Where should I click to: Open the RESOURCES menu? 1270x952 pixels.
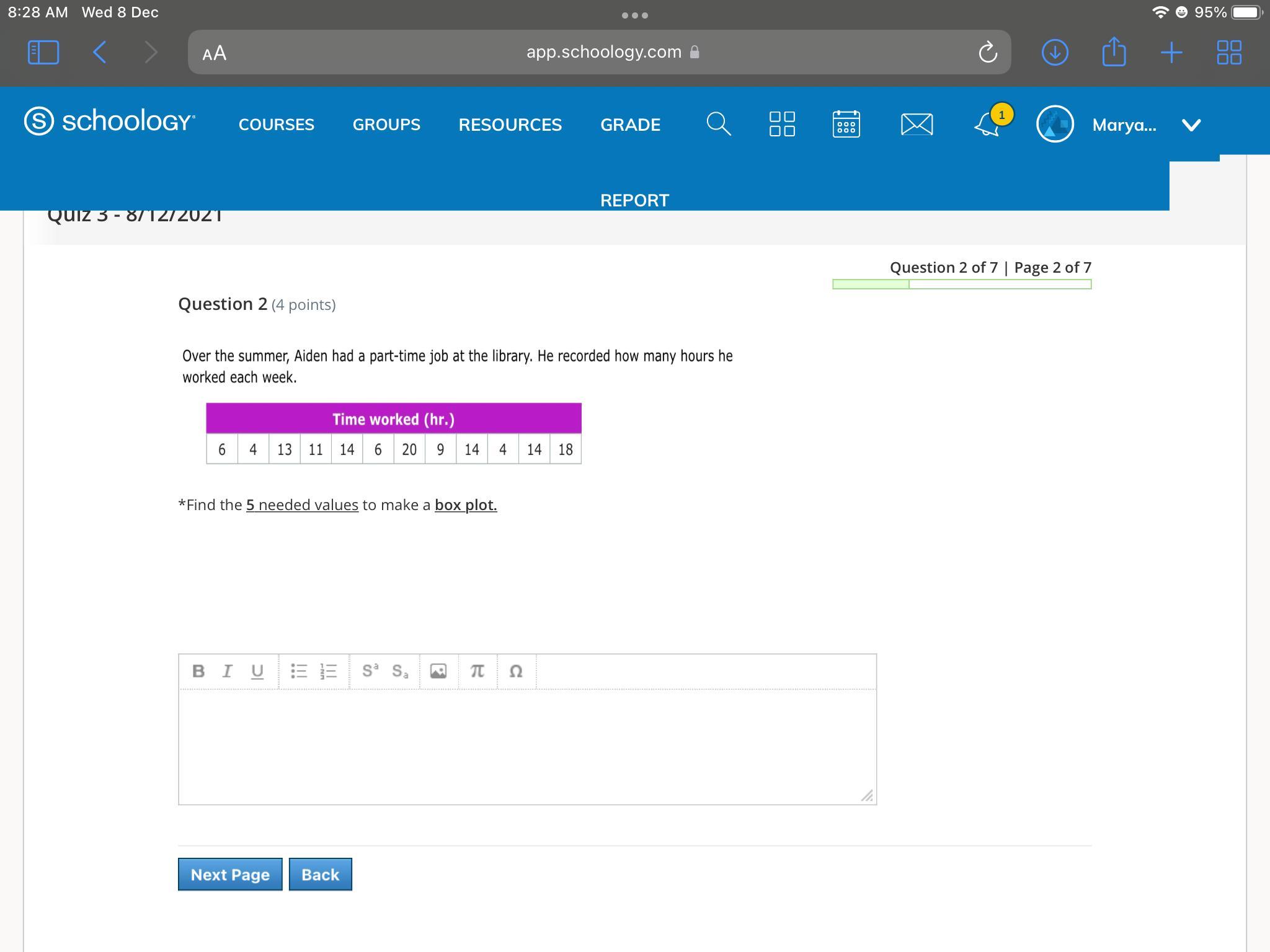pyautogui.click(x=510, y=125)
